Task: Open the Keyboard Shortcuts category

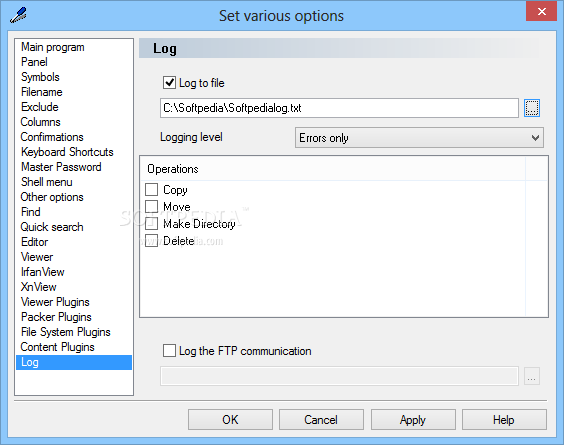Action: [x=67, y=152]
